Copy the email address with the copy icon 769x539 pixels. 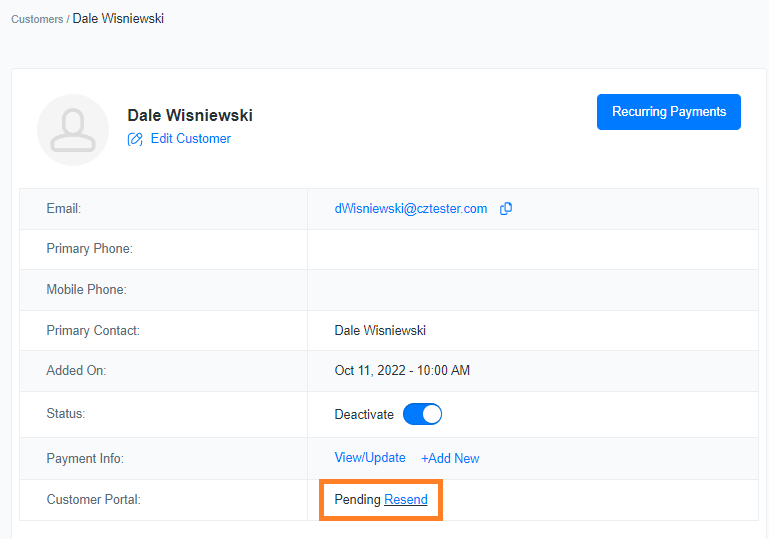(x=506, y=208)
